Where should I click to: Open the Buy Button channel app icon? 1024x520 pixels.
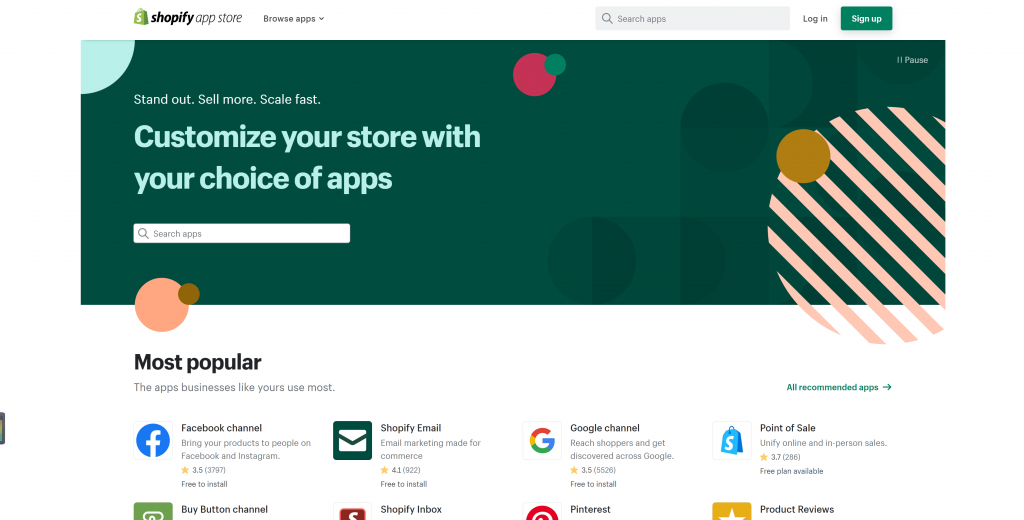click(153, 511)
